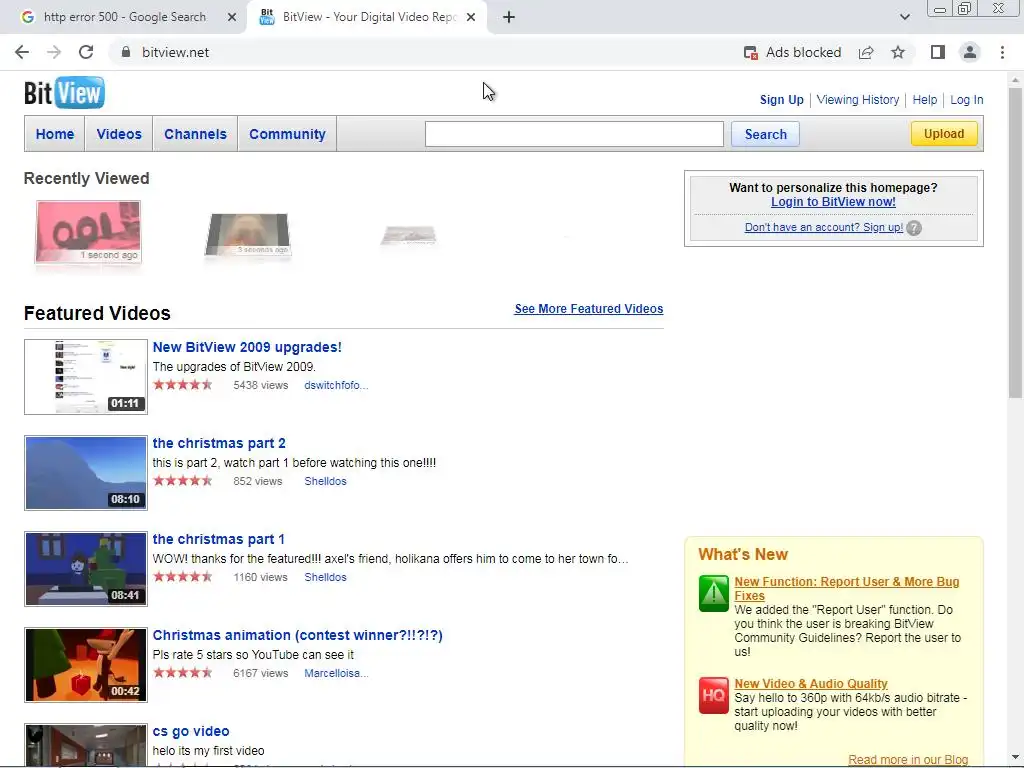The height and width of the screenshot is (768, 1024).
Task: Visit Shelldos channel under christmas part 2
Action: point(325,481)
